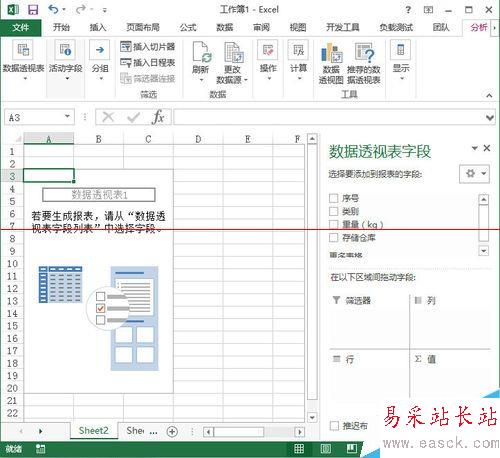Switch to the 开始 home tab

61,27
